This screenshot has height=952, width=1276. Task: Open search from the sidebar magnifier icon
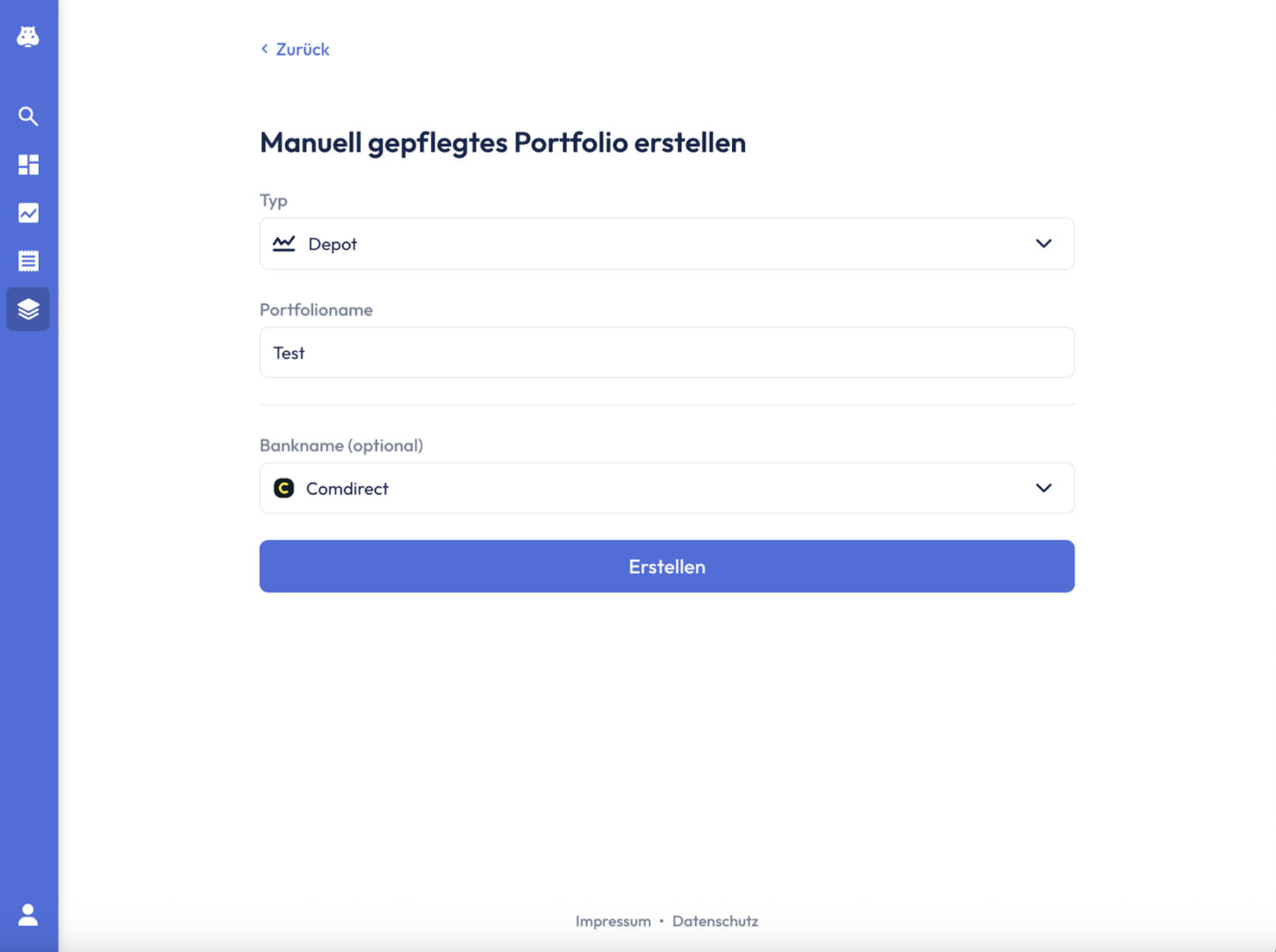28,116
